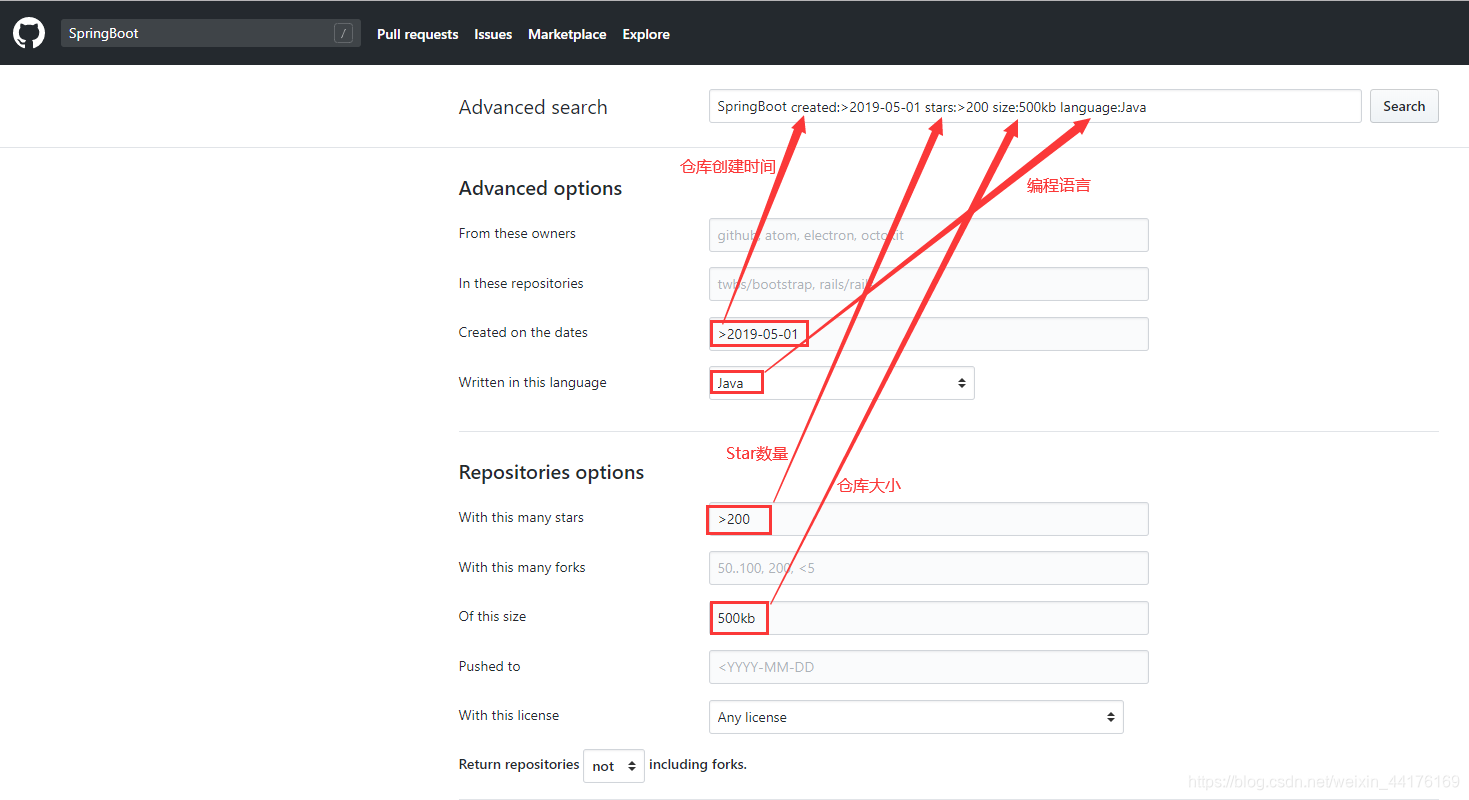Viewport: 1469px width, 800px height.
Task: Open Pull requests in the header
Action: point(417,34)
